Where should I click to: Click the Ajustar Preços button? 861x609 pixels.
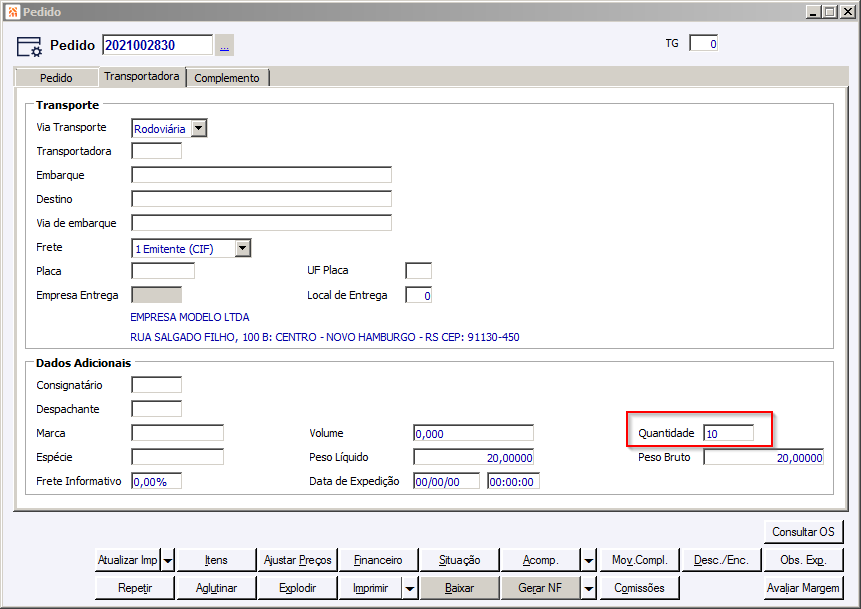coord(297,560)
